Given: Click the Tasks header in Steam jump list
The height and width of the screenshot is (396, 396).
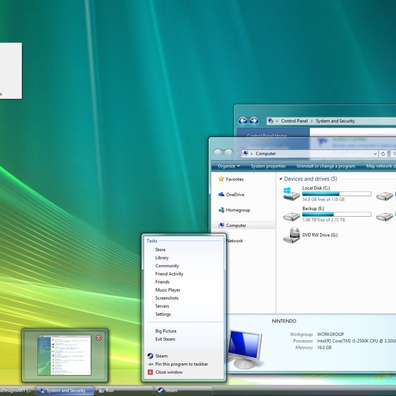Looking at the screenshot, I should (x=152, y=241).
